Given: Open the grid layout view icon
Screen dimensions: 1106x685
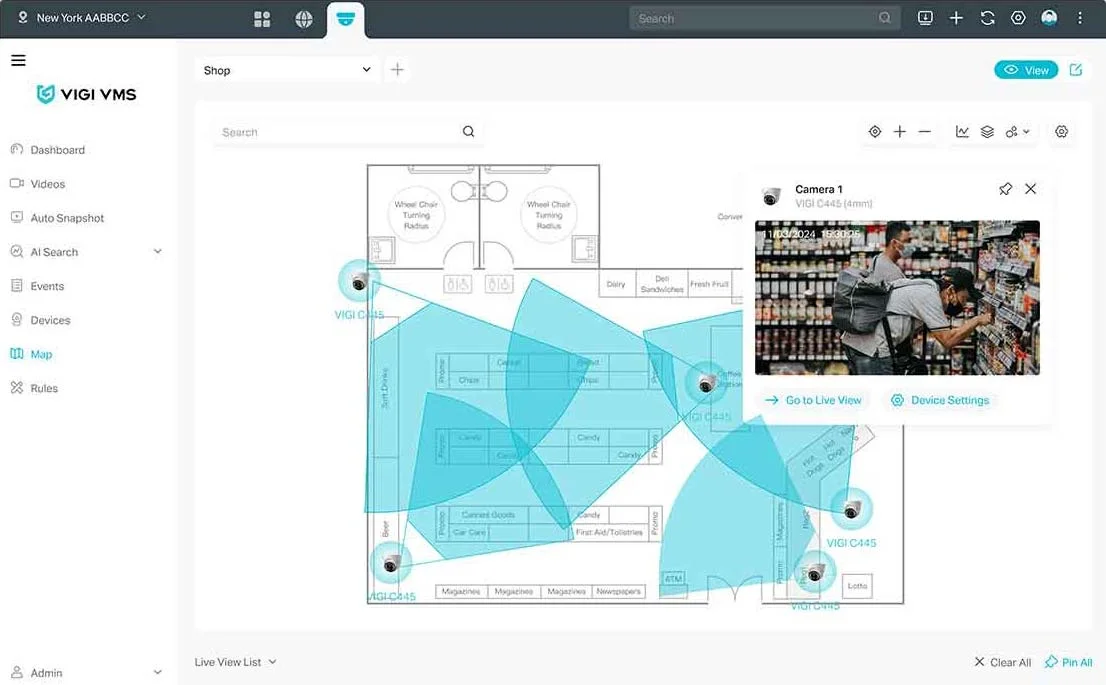Looking at the screenshot, I should pyautogui.click(x=262, y=19).
